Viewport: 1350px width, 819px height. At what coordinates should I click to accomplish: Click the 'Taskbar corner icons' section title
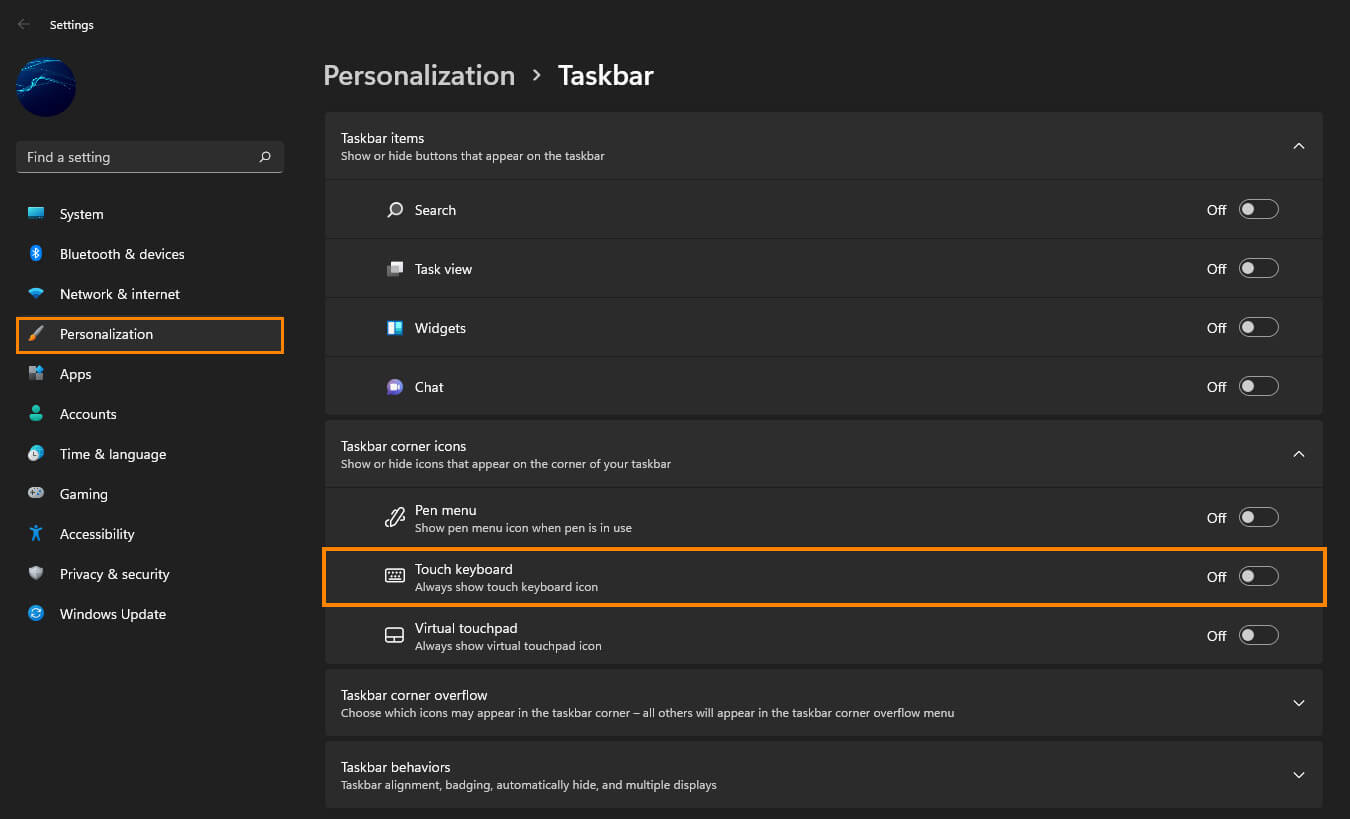coord(403,446)
